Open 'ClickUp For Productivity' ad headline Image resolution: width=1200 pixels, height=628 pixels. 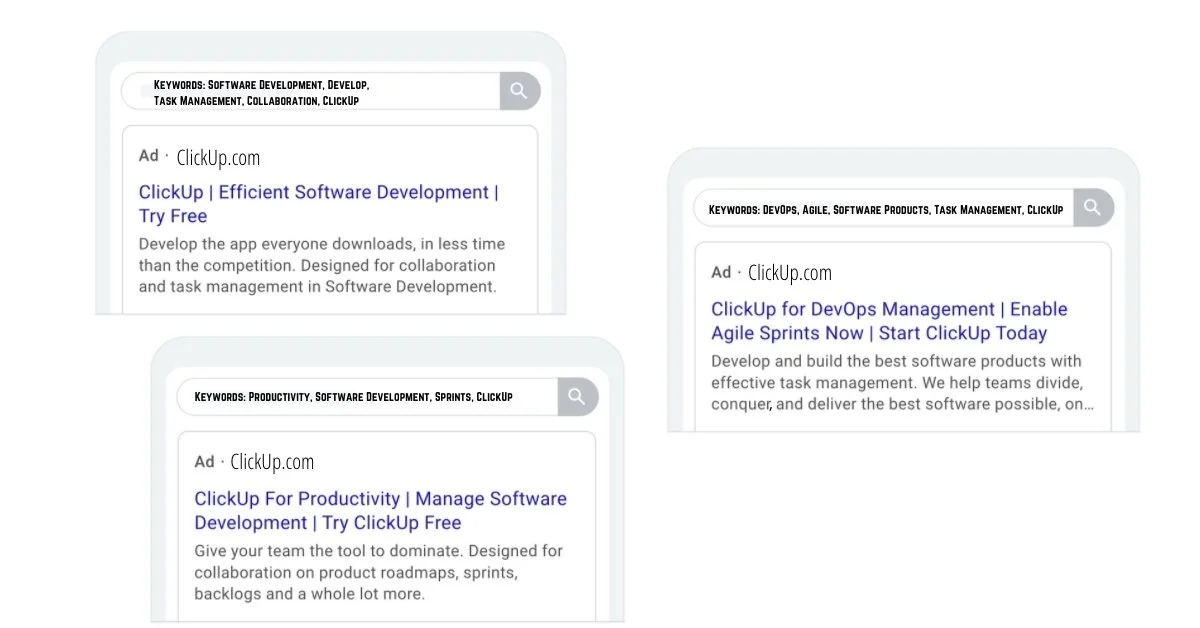coord(380,510)
